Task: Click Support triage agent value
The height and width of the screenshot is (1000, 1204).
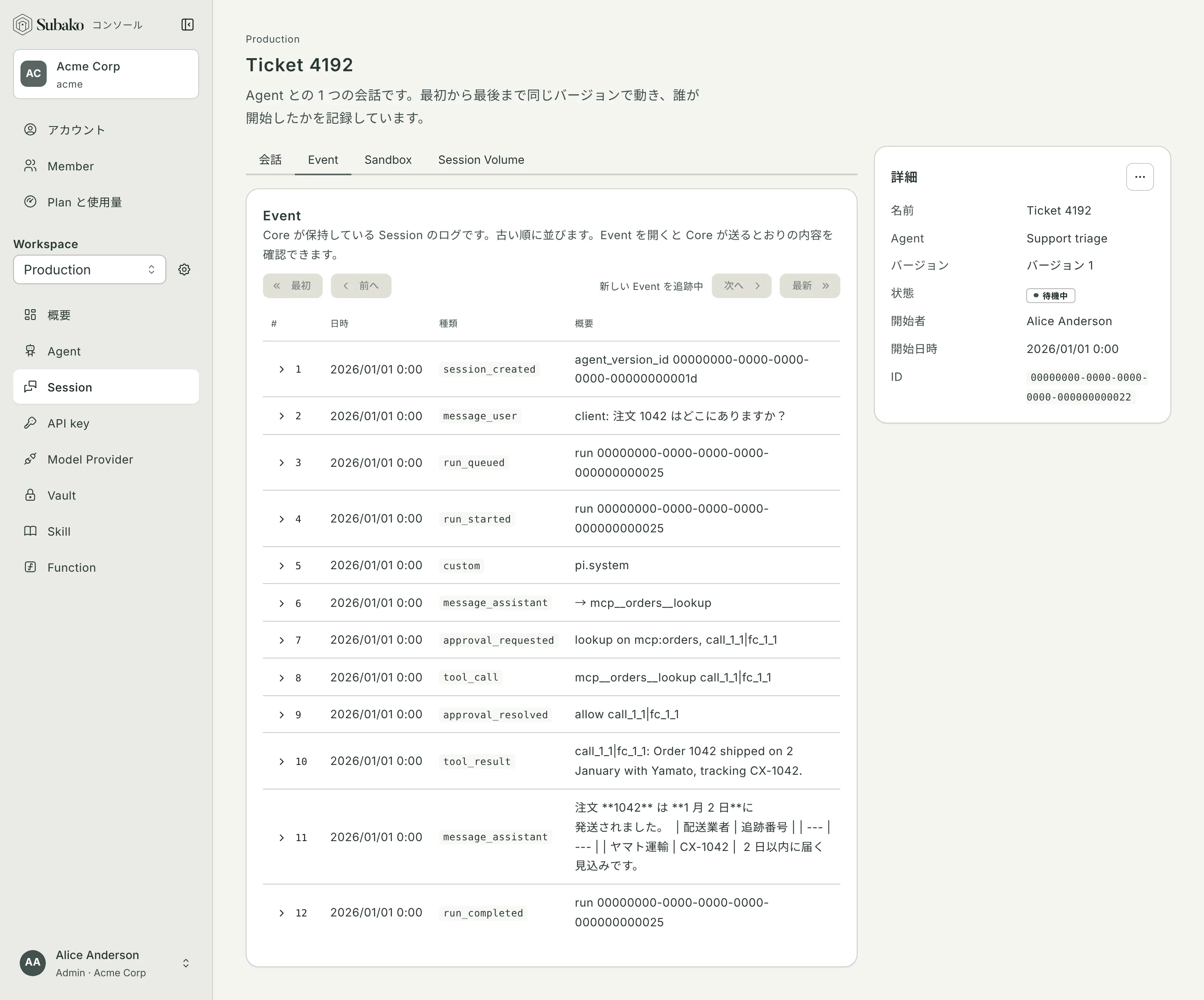Action: (1066, 238)
